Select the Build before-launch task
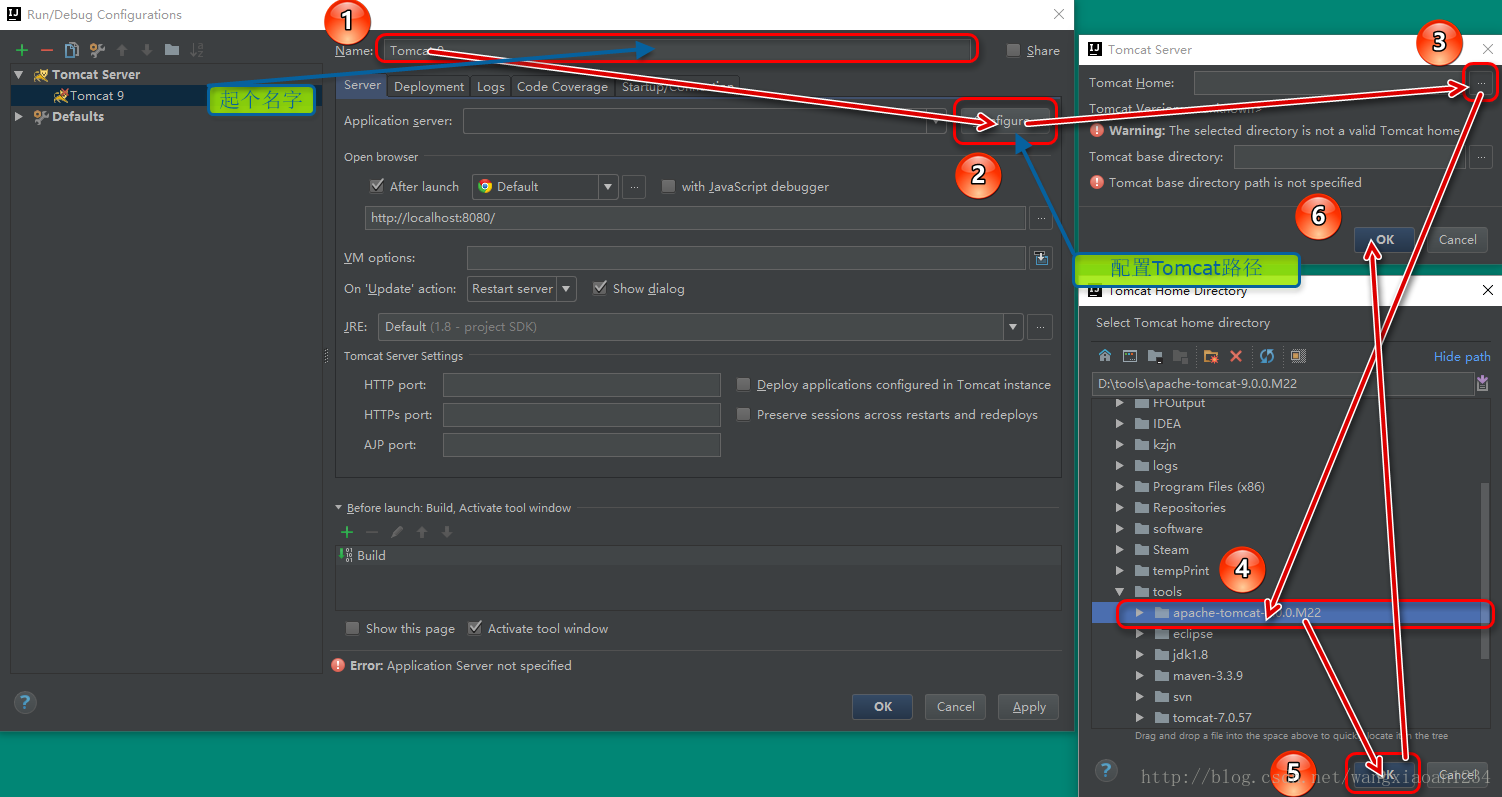 tap(698, 555)
